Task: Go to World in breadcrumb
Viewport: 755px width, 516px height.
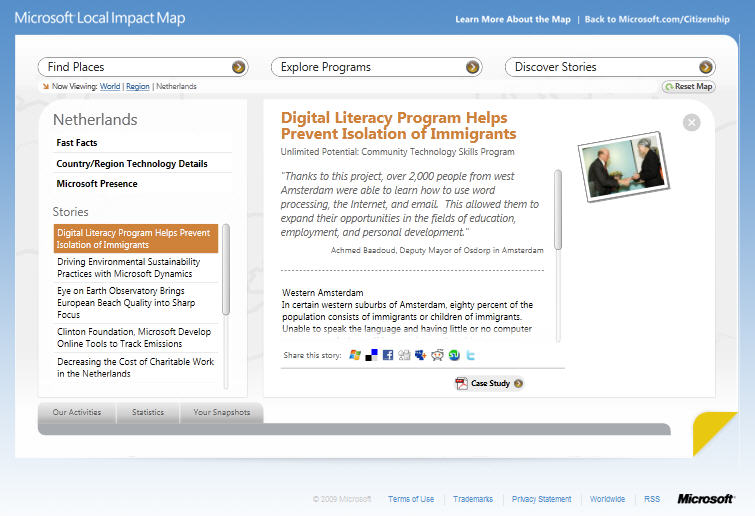Action: [x=110, y=87]
